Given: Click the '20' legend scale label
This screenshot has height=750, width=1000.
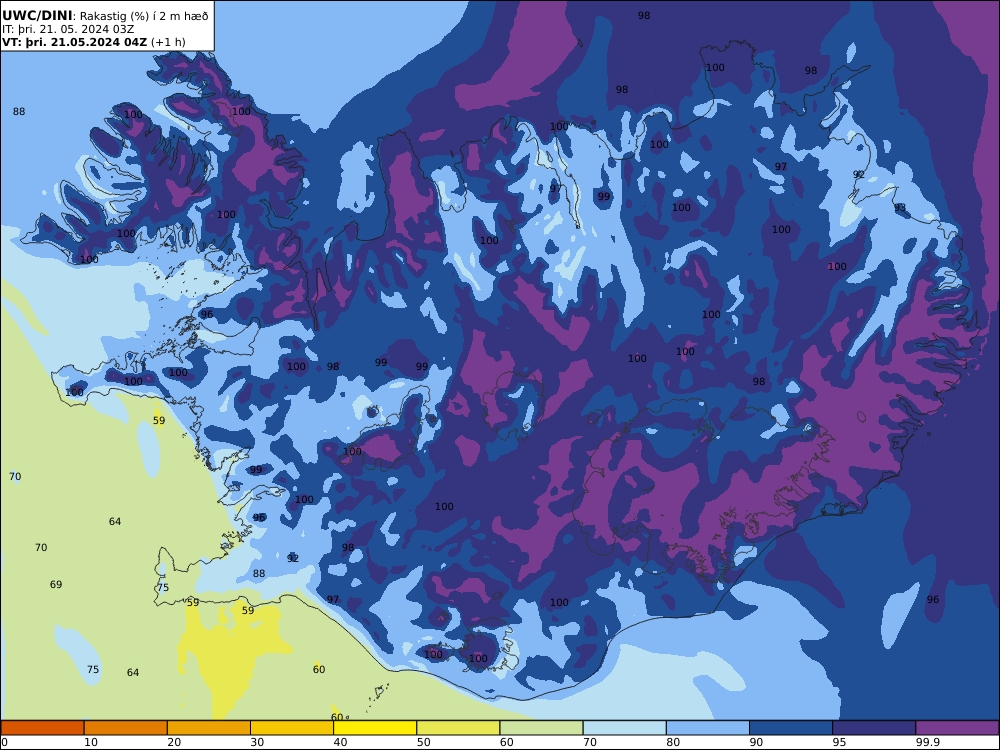Looking at the screenshot, I should coord(174,742).
